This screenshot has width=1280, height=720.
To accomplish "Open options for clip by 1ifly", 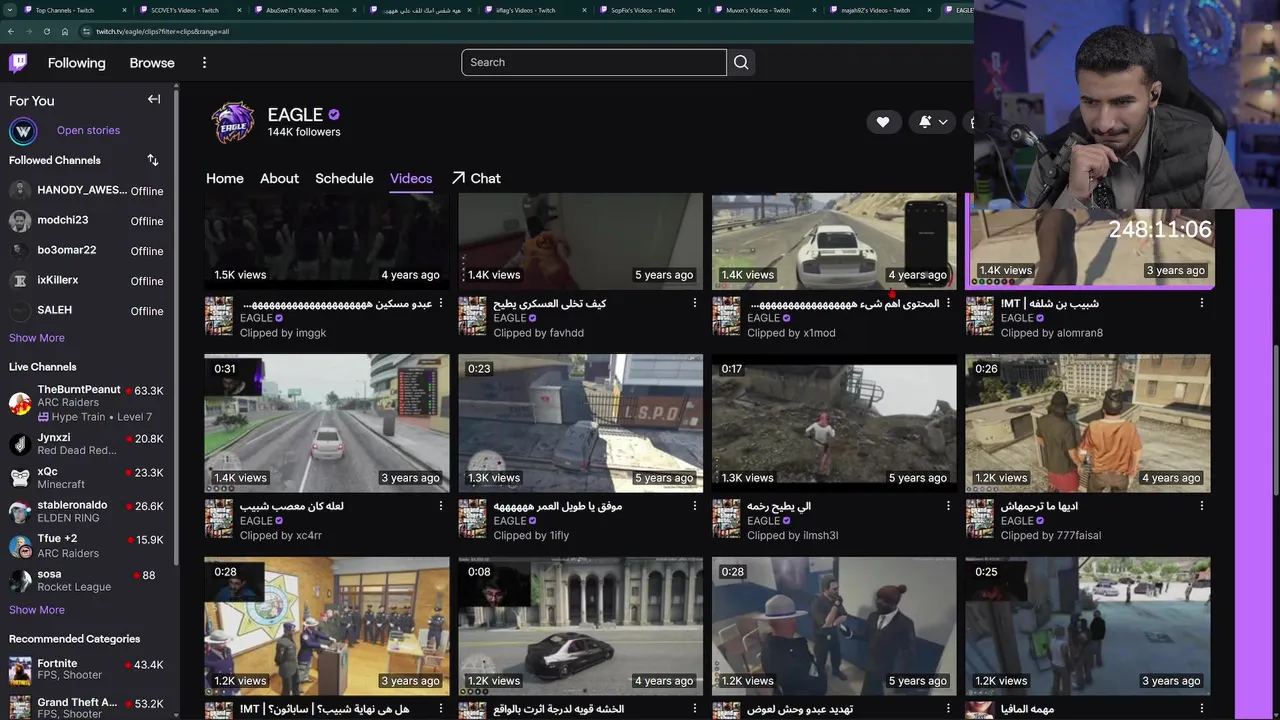I will 695,506.
